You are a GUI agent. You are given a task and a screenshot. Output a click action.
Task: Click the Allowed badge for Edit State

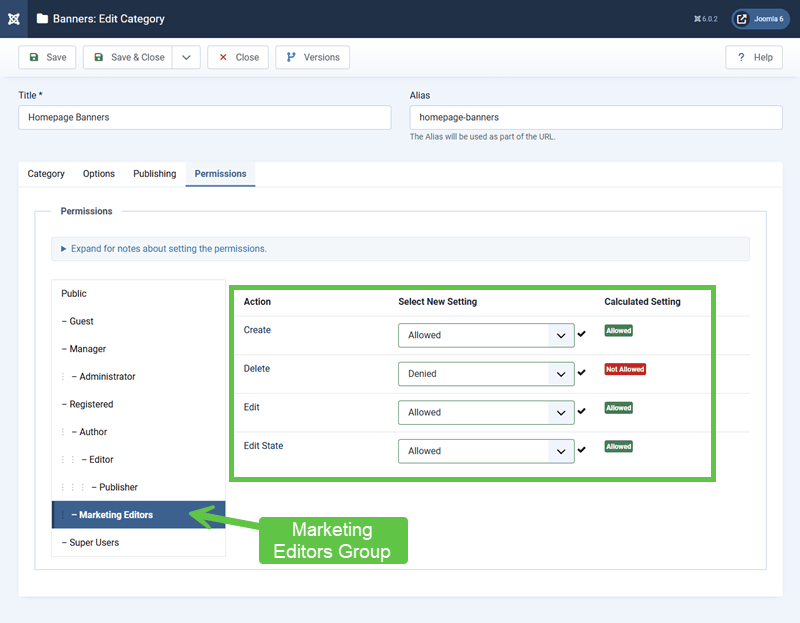(x=618, y=446)
